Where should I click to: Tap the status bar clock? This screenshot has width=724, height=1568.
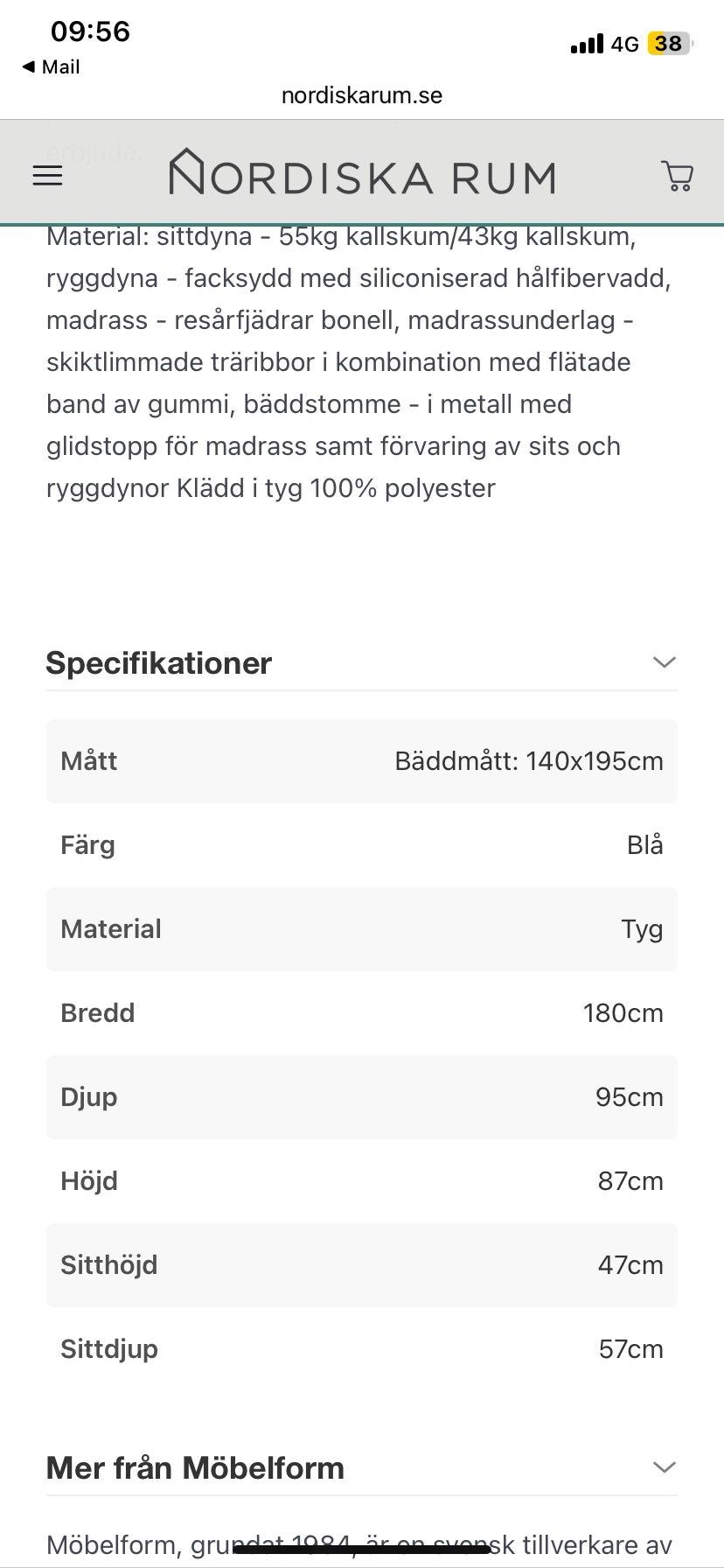pos(90,31)
